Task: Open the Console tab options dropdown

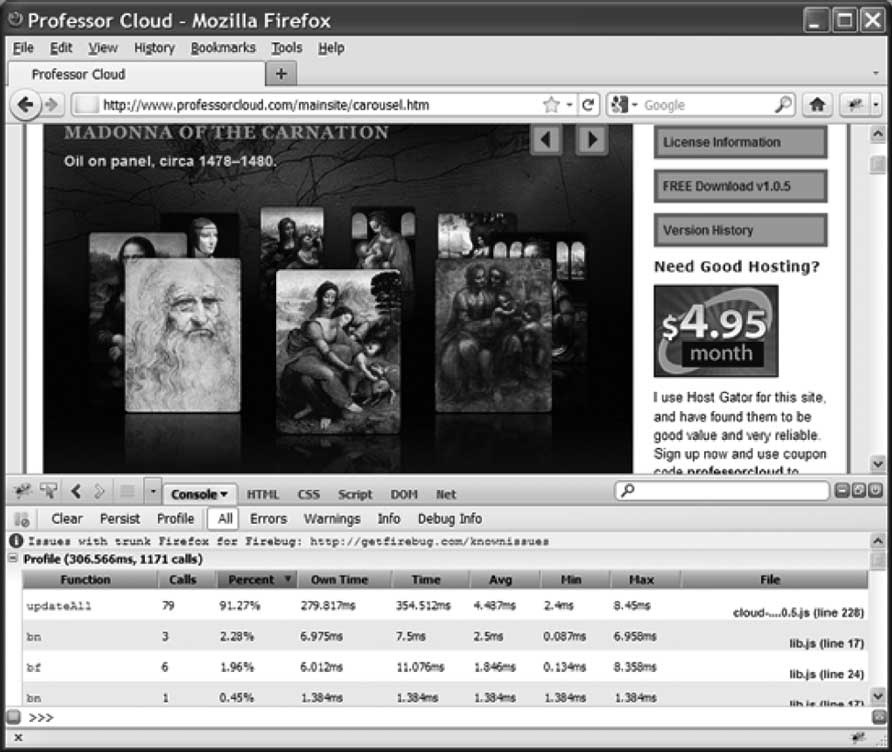Action: [224, 494]
